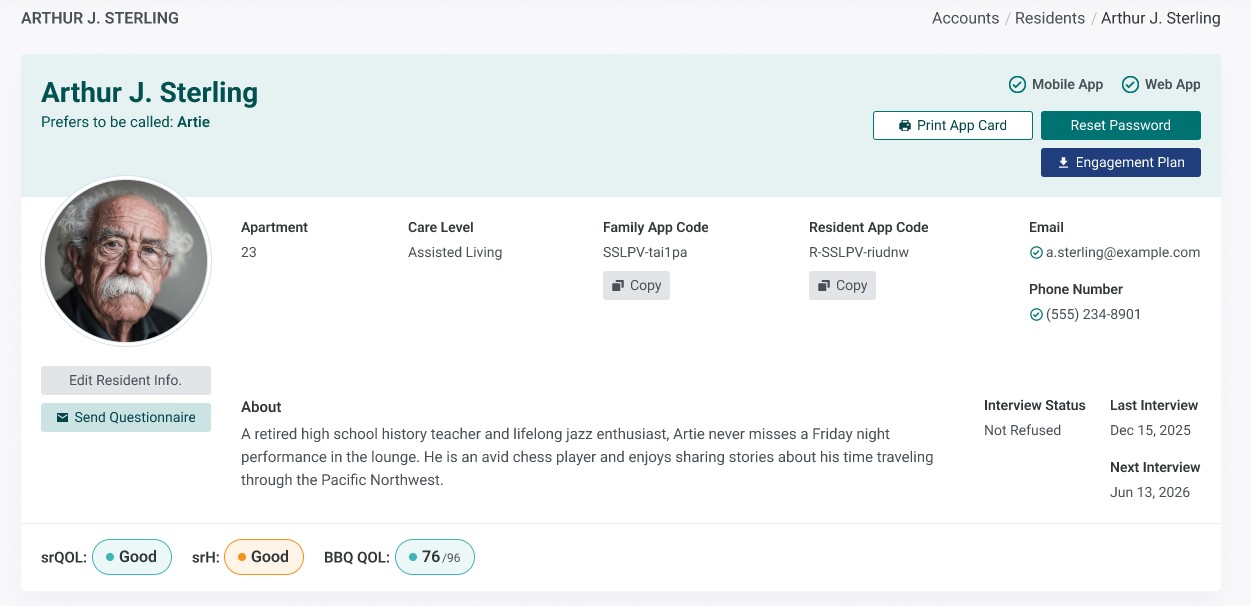Click the Mobile App checkmark icon
This screenshot has height=606, width=1251.
pyautogui.click(x=1017, y=85)
